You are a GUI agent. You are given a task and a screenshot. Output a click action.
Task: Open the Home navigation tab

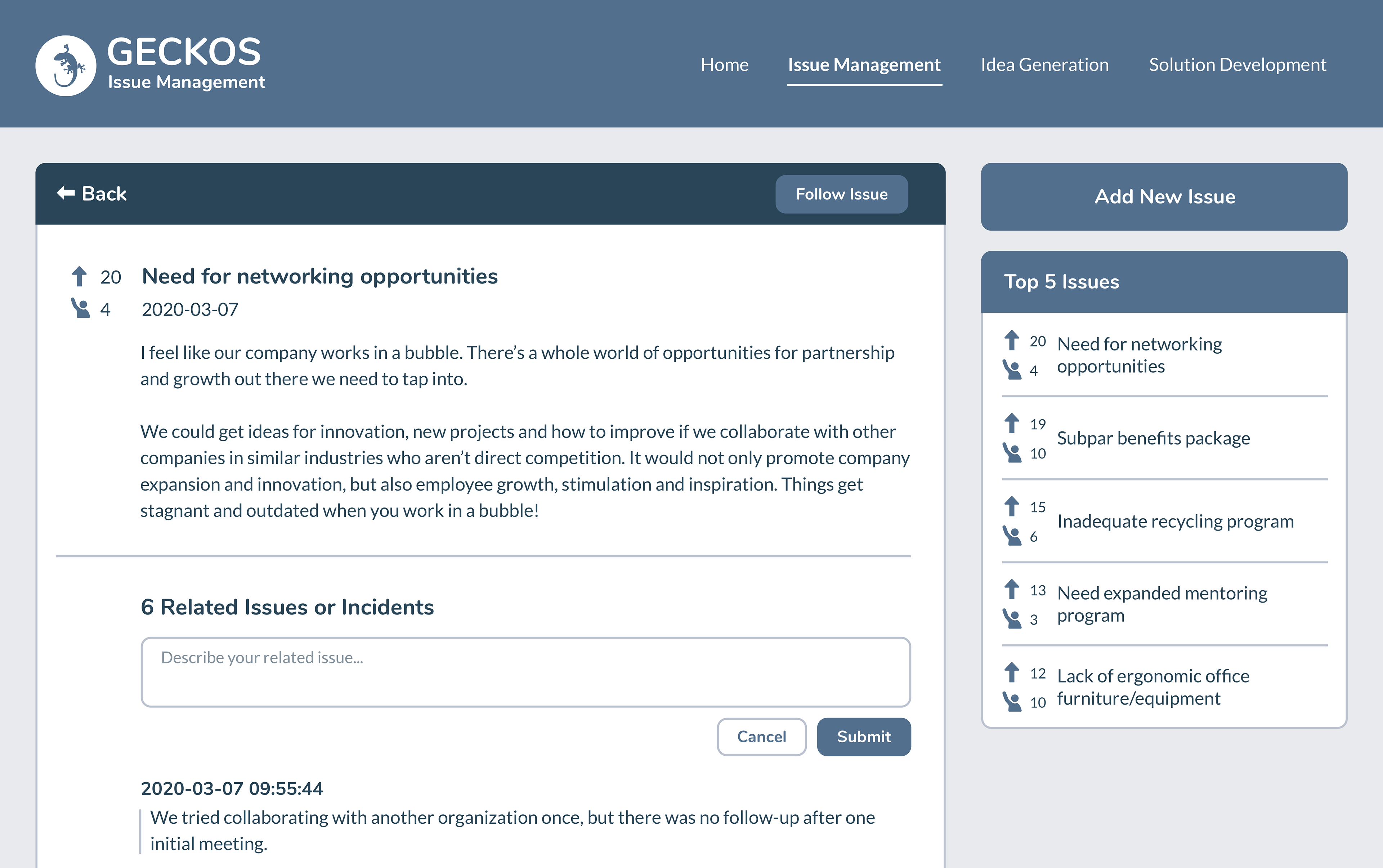[x=724, y=65]
